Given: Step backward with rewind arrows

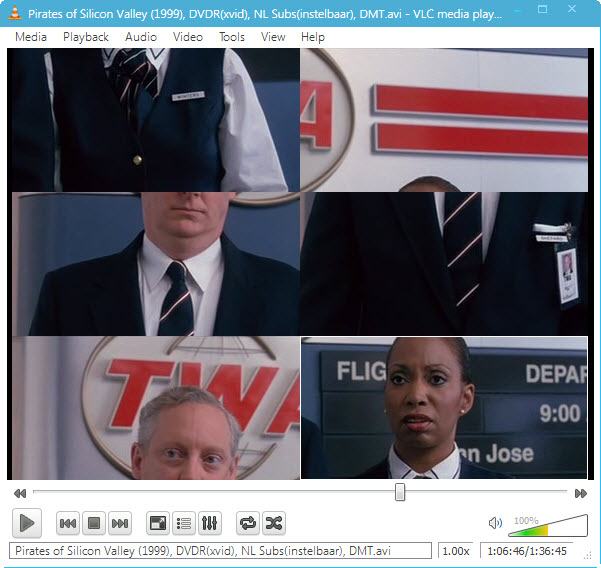Looking at the screenshot, I should coord(20,493).
